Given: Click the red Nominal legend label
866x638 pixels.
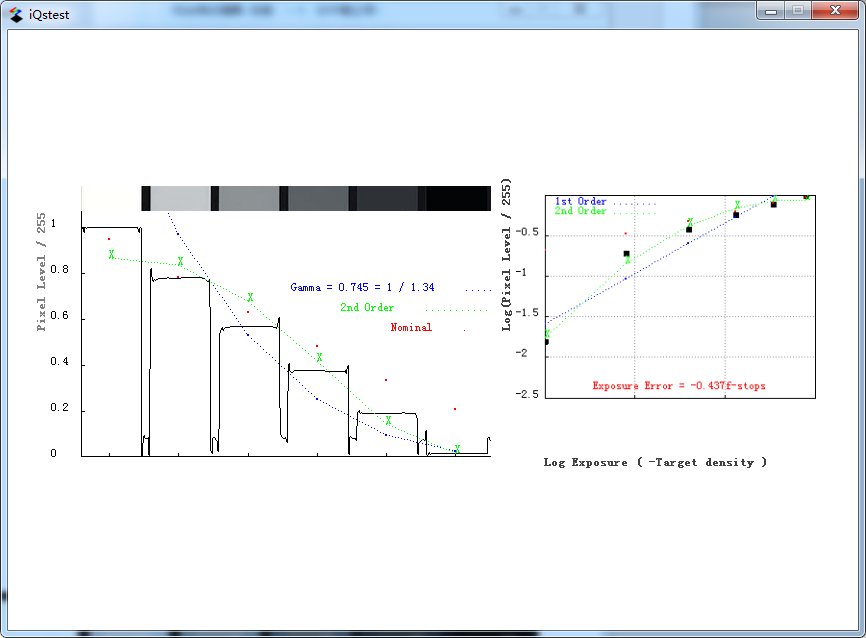Looking at the screenshot, I should click(411, 327).
